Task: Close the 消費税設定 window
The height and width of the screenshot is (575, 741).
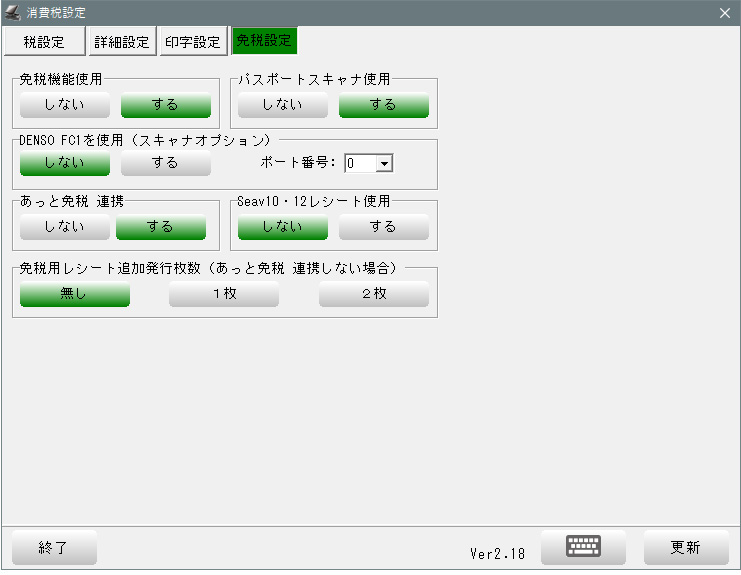Action: pyautogui.click(x=725, y=12)
